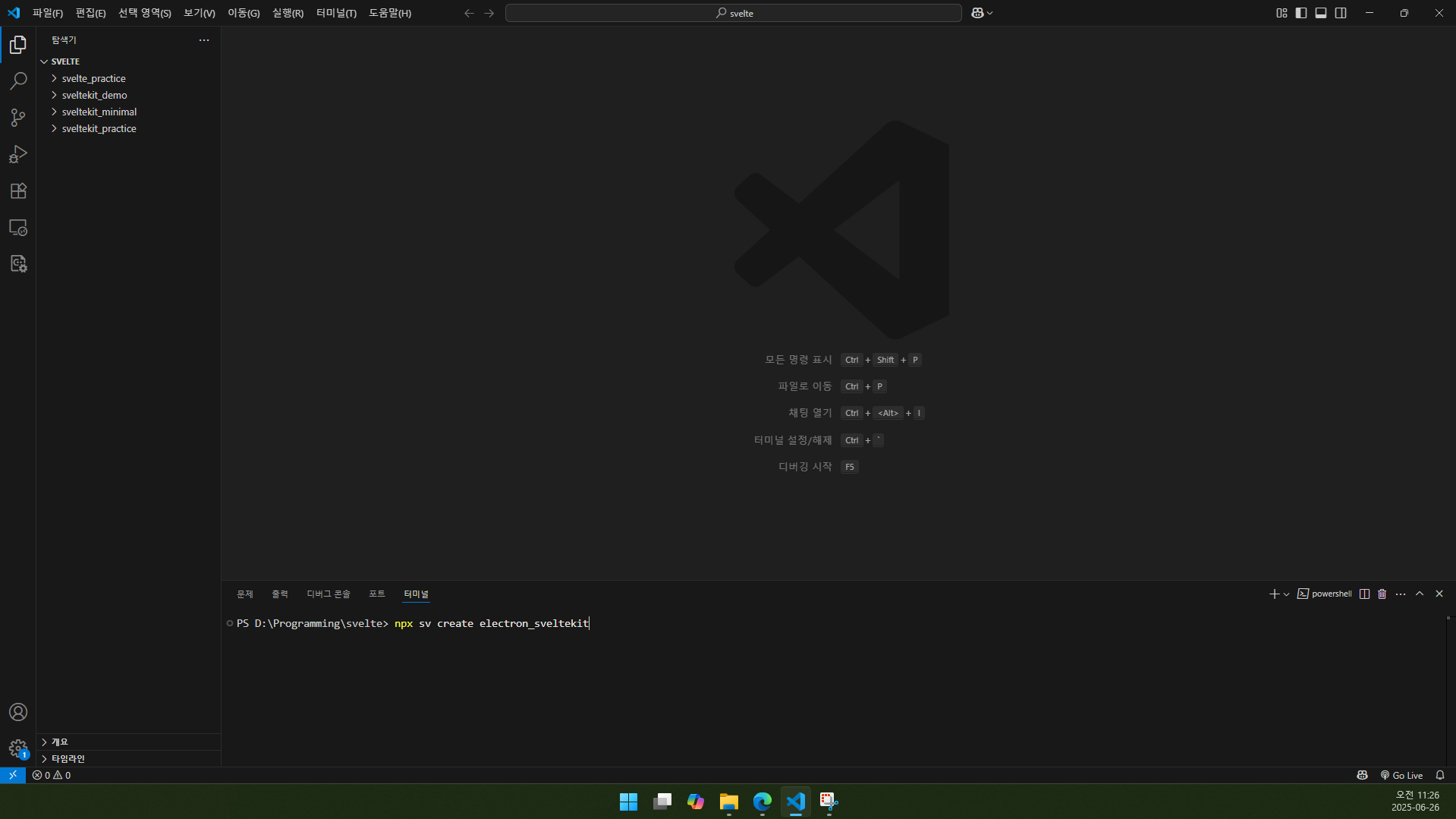Split the terminal with split icon
The height and width of the screenshot is (819, 1456).
coord(1364,594)
